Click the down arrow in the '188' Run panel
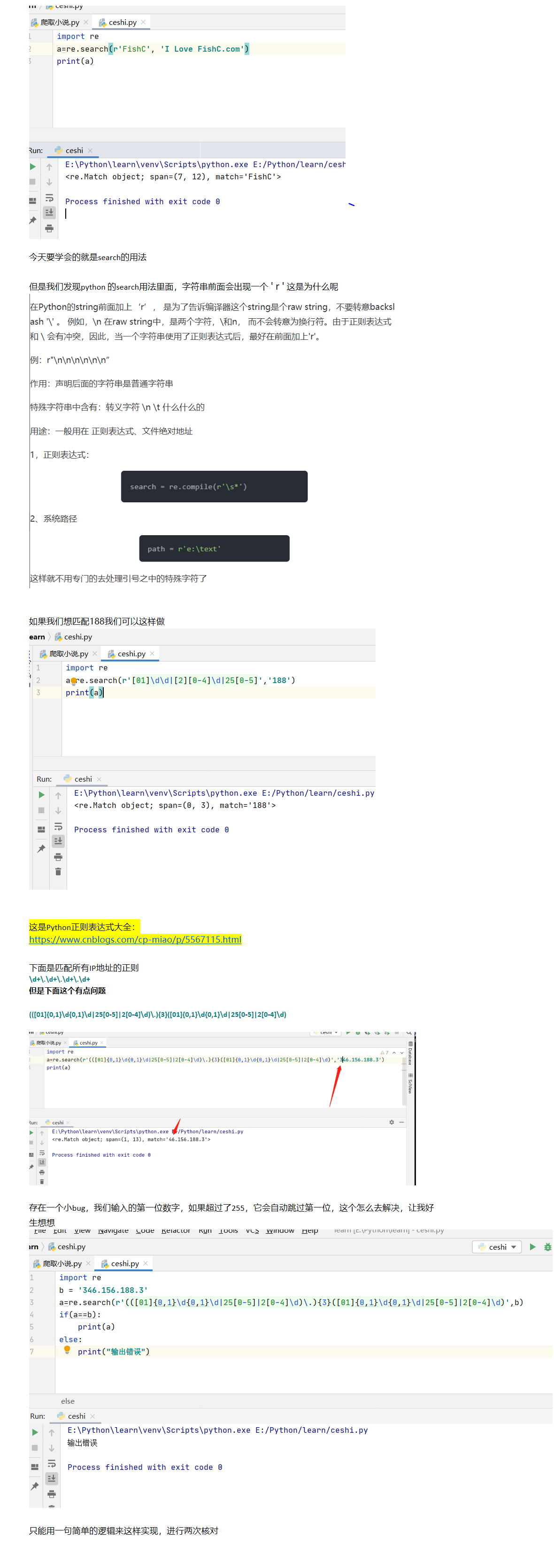Viewport: 554px width, 1568px height. click(x=58, y=811)
